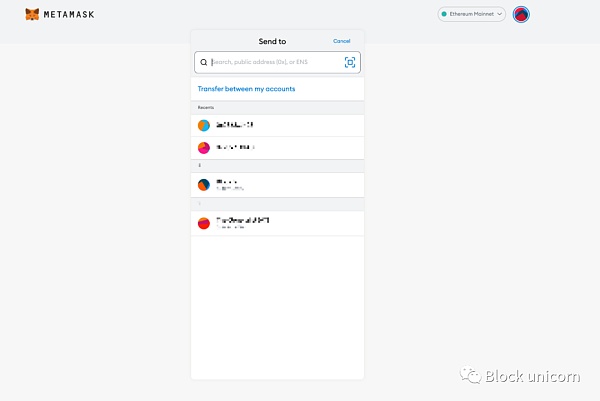Image resolution: width=600 pixels, height=401 pixels.
Task: Focus the address search input field
Action: coord(275,62)
